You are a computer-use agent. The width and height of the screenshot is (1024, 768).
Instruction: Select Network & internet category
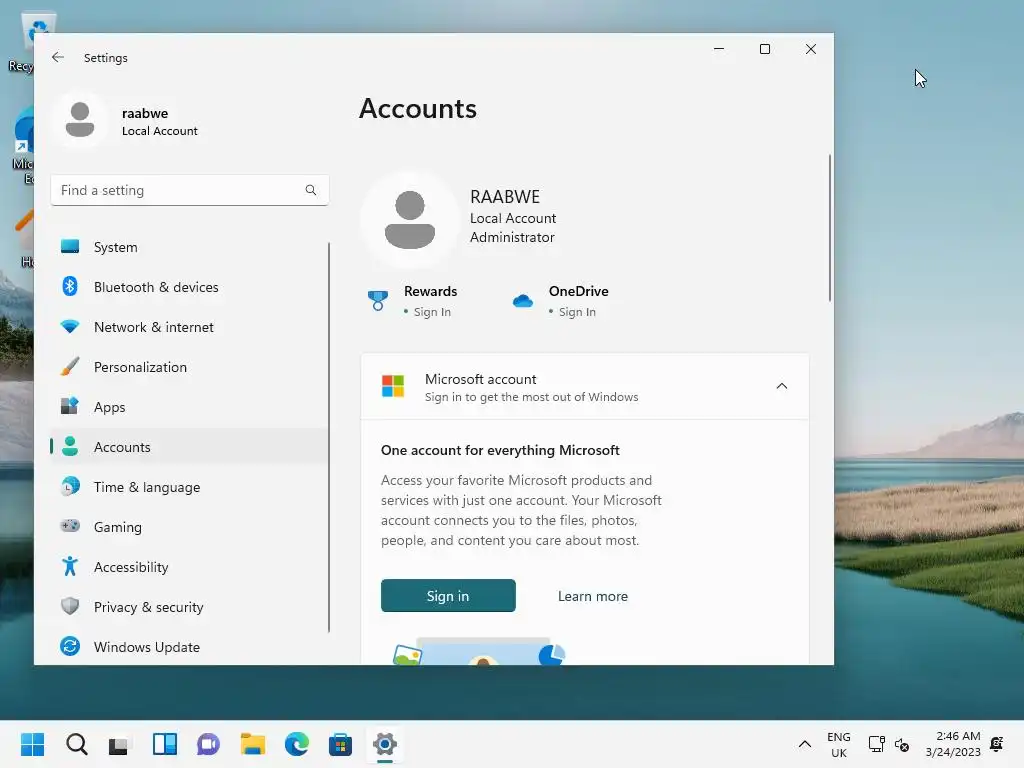[189, 327]
